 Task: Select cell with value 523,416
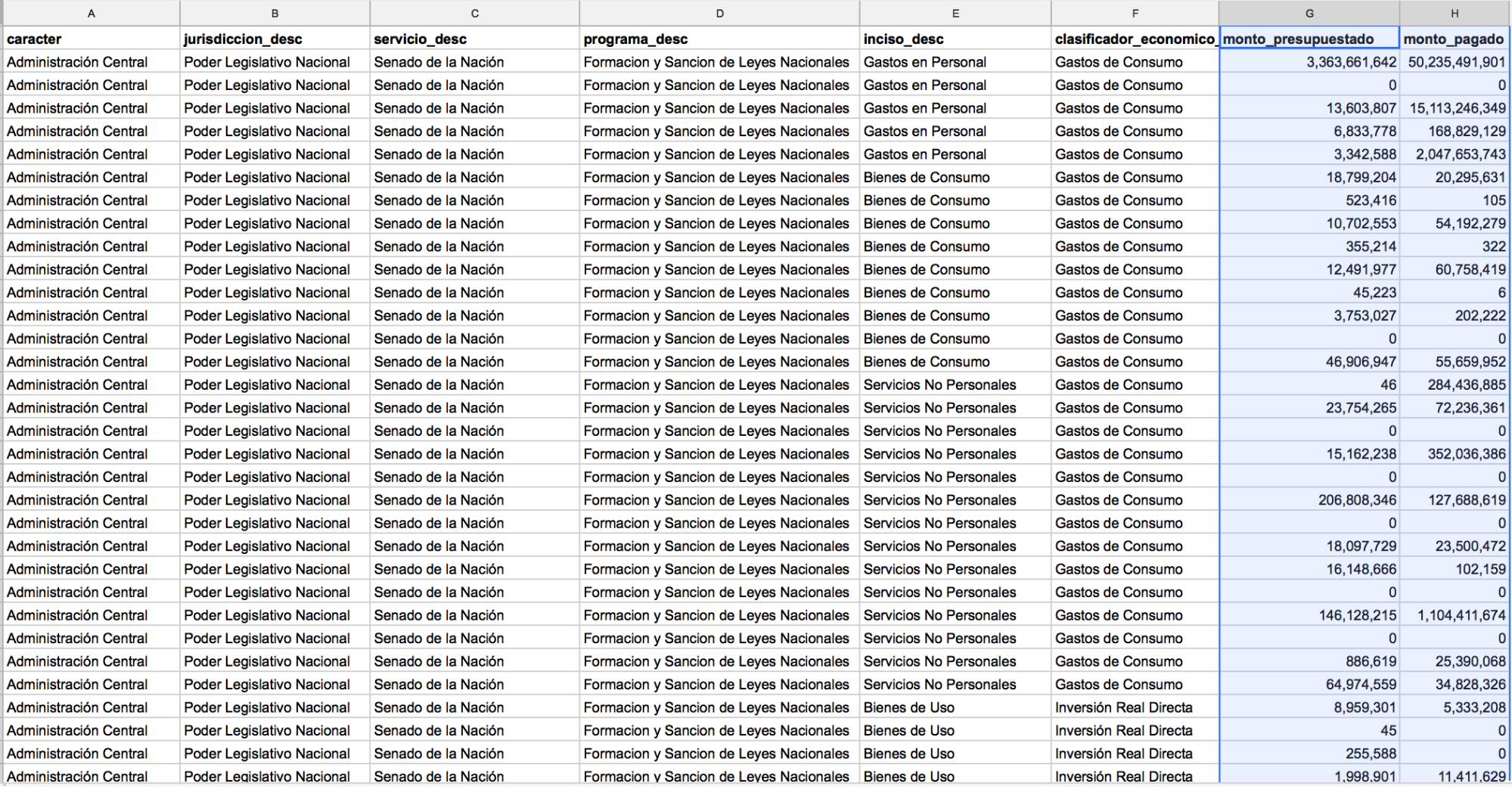pyautogui.click(x=1309, y=201)
